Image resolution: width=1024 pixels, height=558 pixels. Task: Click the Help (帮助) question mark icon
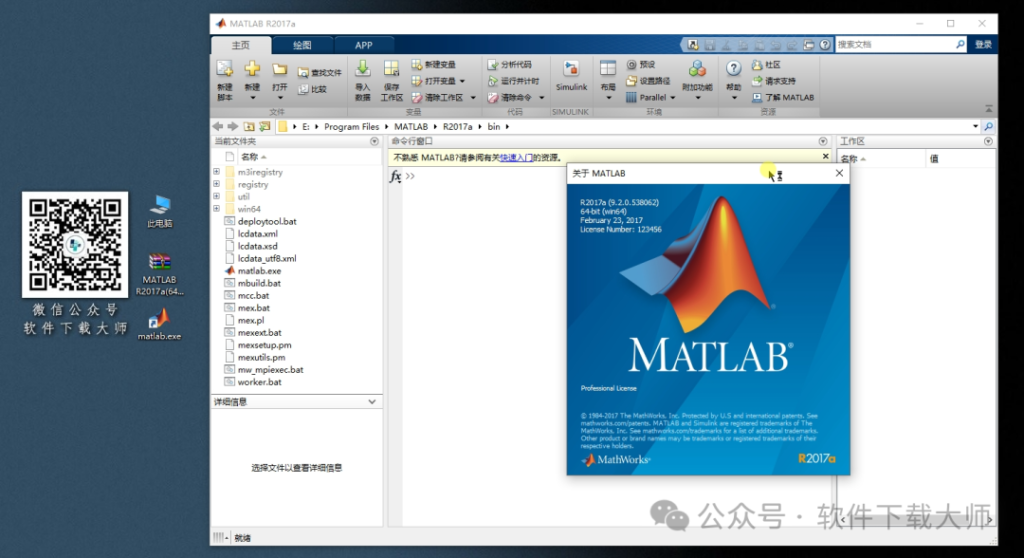point(733,69)
